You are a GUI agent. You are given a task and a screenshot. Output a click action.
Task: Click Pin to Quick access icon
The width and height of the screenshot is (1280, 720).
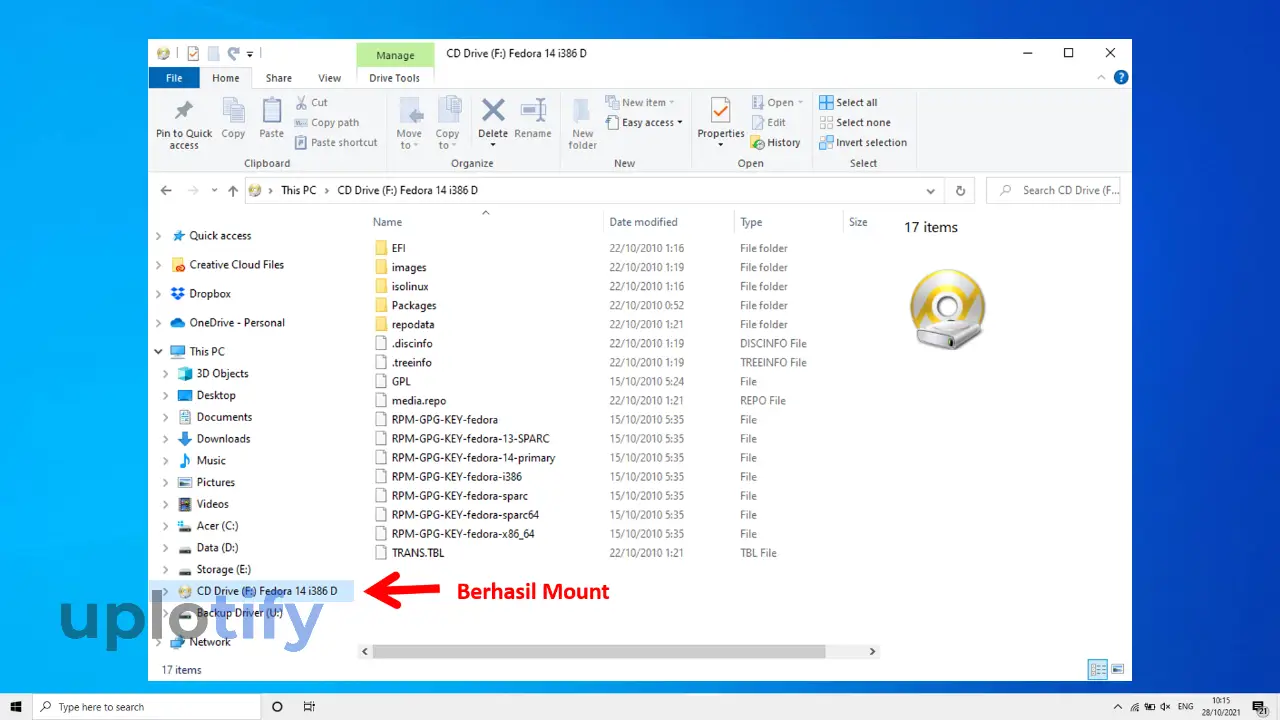tap(184, 112)
